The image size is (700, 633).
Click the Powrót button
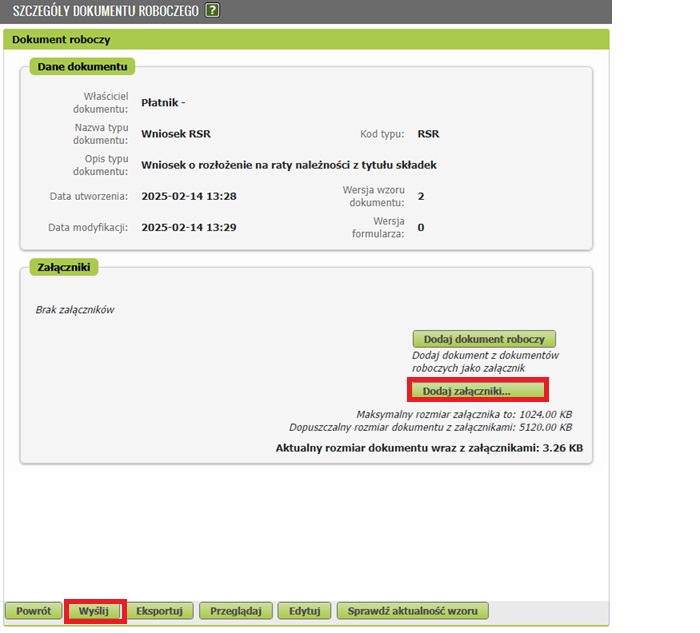click(x=33, y=611)
